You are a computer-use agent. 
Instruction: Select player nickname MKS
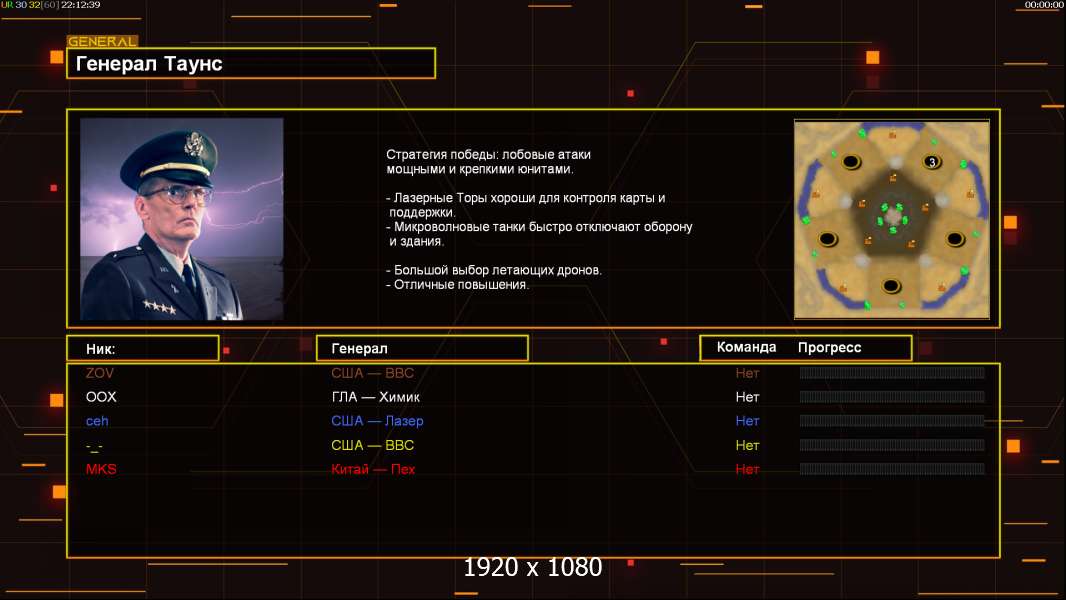coord(101,469)
